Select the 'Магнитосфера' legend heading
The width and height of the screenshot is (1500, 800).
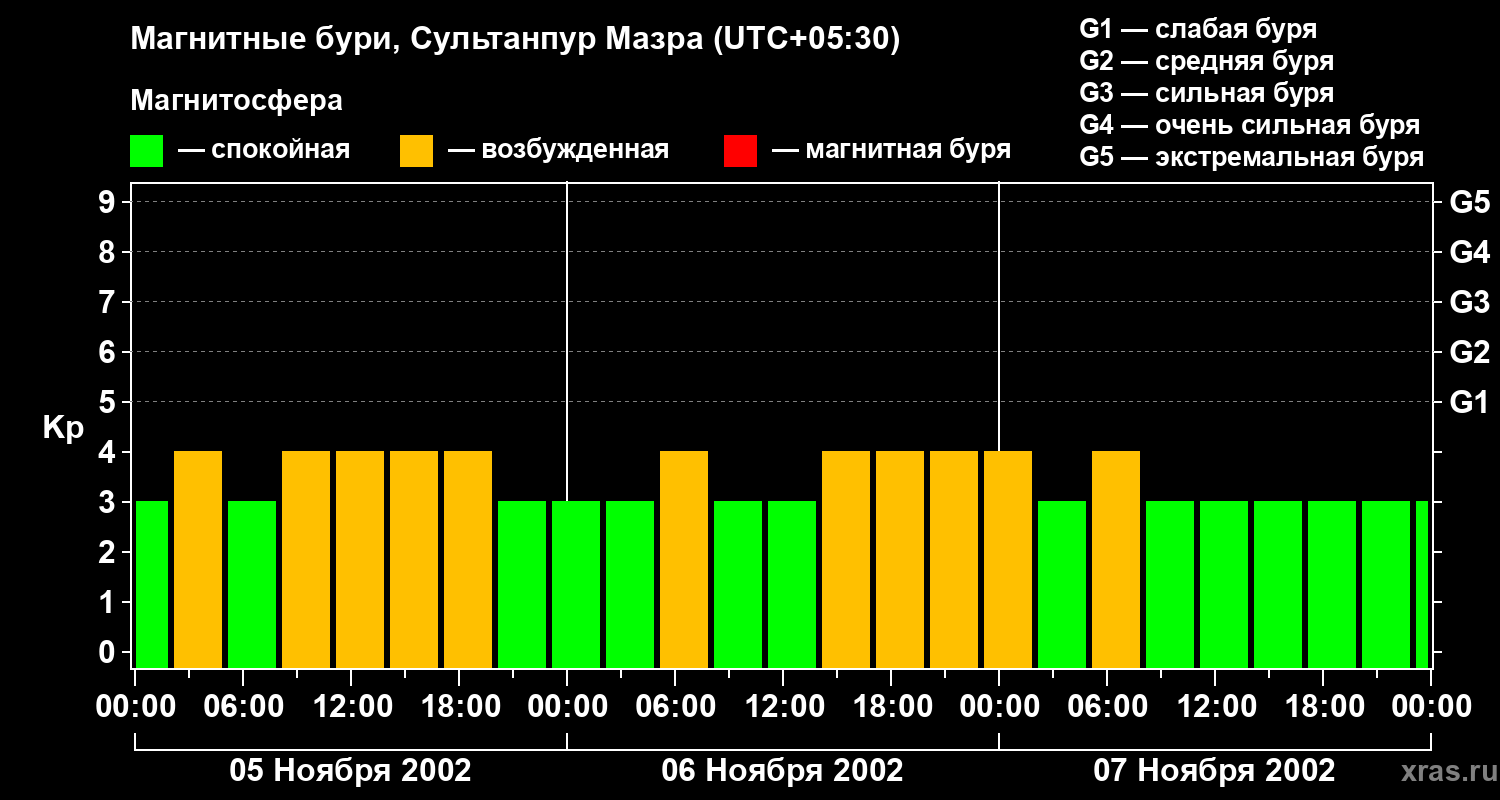[x=236, y=101]
